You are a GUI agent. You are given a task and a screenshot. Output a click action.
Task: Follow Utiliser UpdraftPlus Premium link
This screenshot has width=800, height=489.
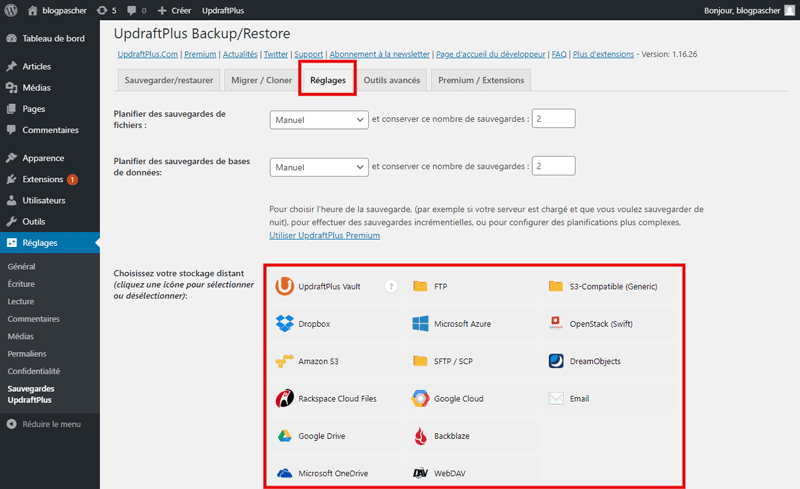click(324, 235)
